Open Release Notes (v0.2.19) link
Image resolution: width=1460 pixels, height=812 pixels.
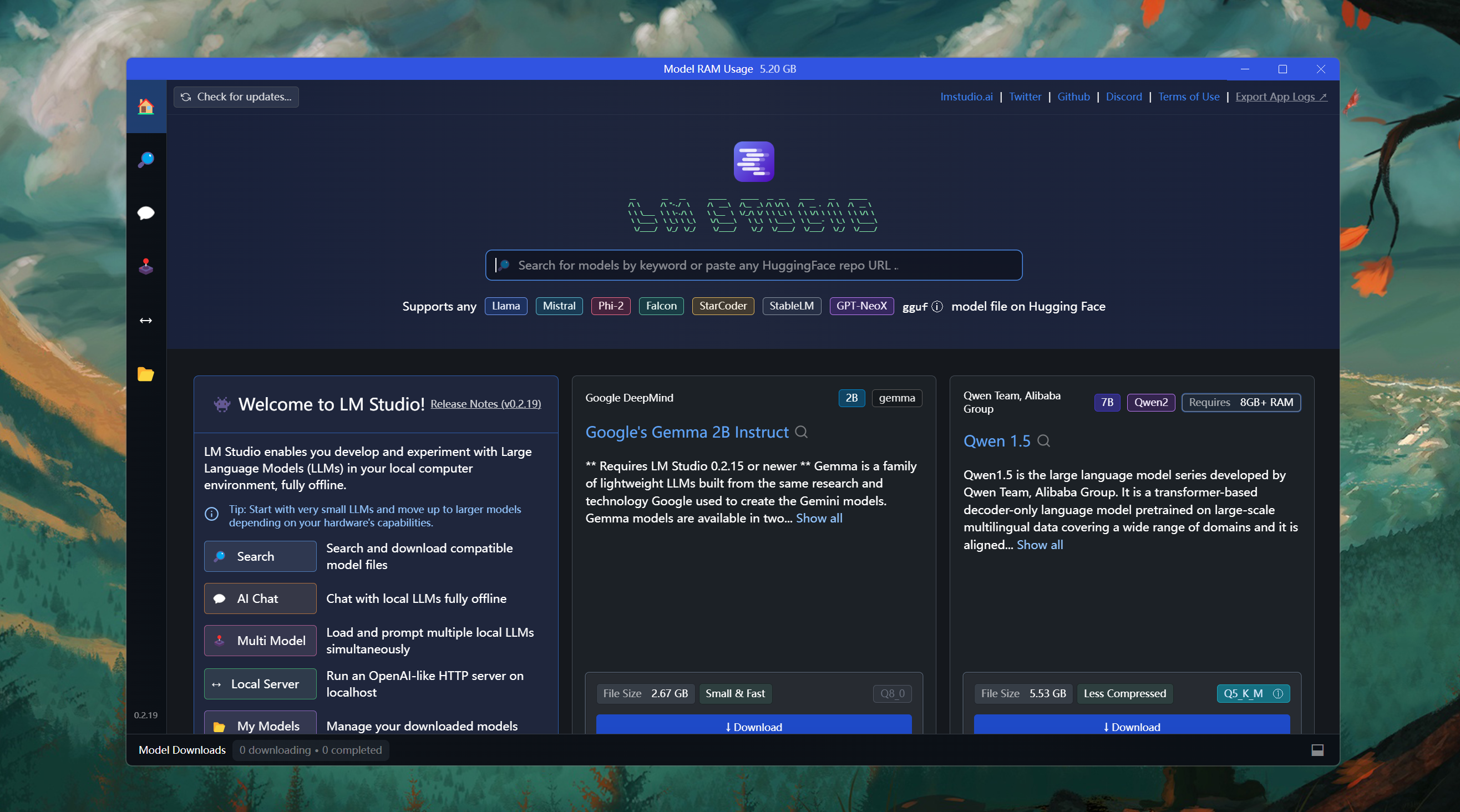tap(485, 404)
